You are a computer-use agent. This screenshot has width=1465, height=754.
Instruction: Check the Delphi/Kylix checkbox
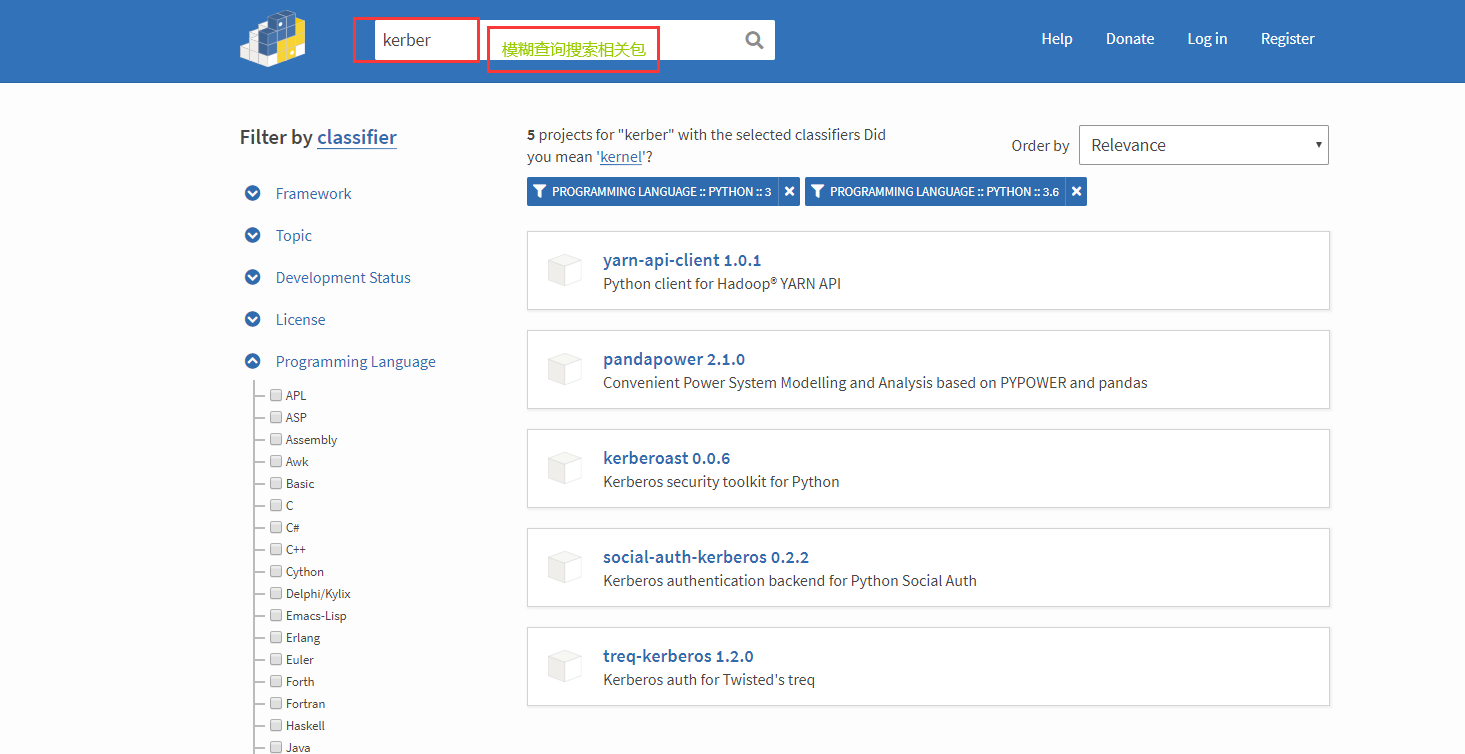point(276,593)
